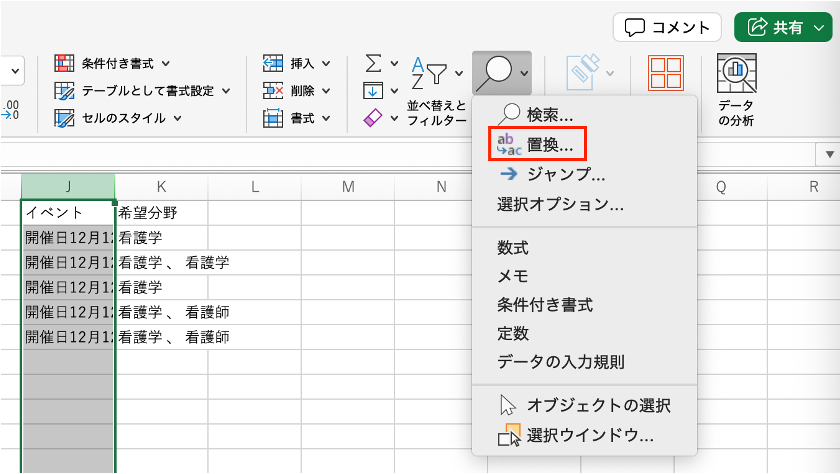Viewport: 840px width, 474px height.
Task: Expand the テーブルとして書式設定 dropdown arrow
Action: click(226, 91)
